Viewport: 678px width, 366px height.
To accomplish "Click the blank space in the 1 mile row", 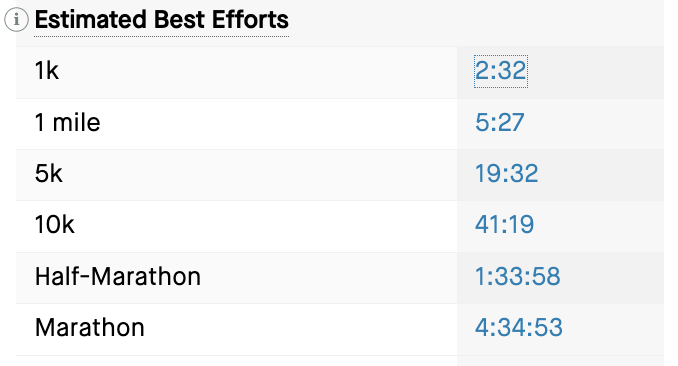I will click(279, 124).
